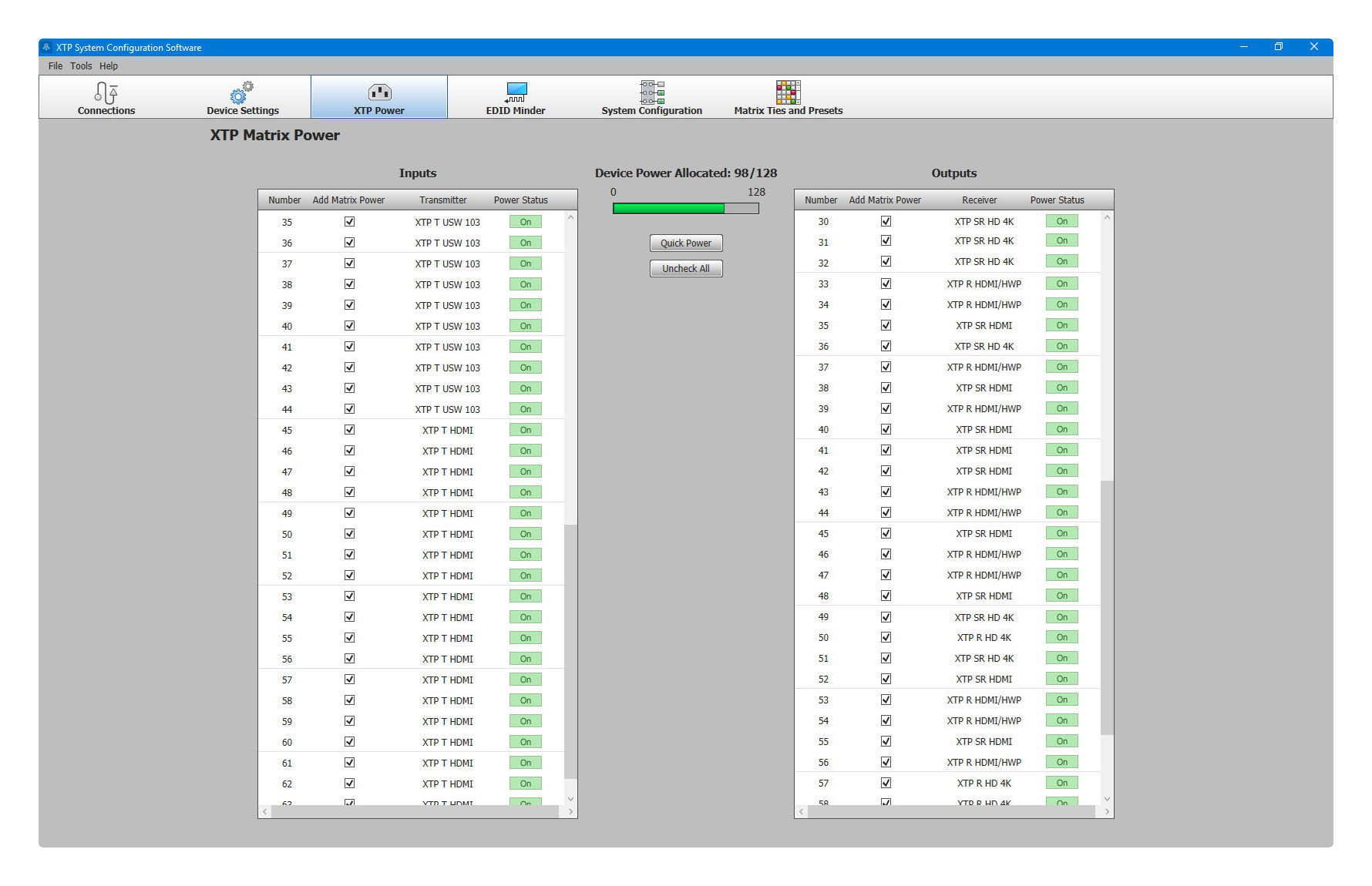Click the Quick Power button
The width and height of the screenshot is (1372, 886).
[686, 243]
